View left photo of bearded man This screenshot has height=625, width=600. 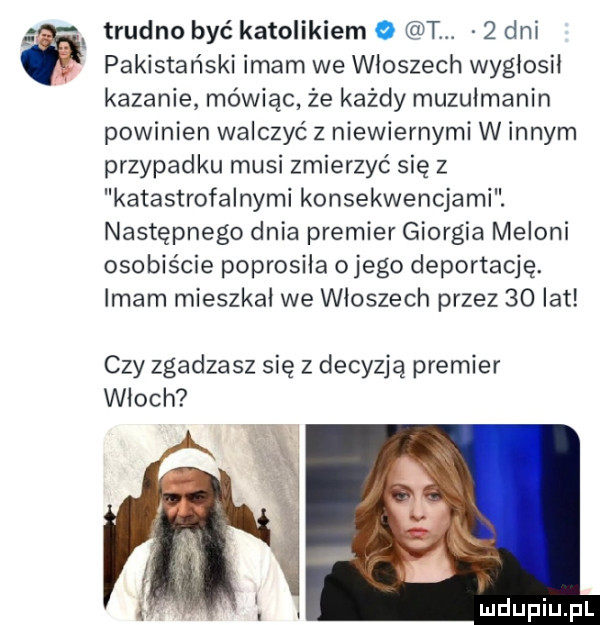pos(201,523)
